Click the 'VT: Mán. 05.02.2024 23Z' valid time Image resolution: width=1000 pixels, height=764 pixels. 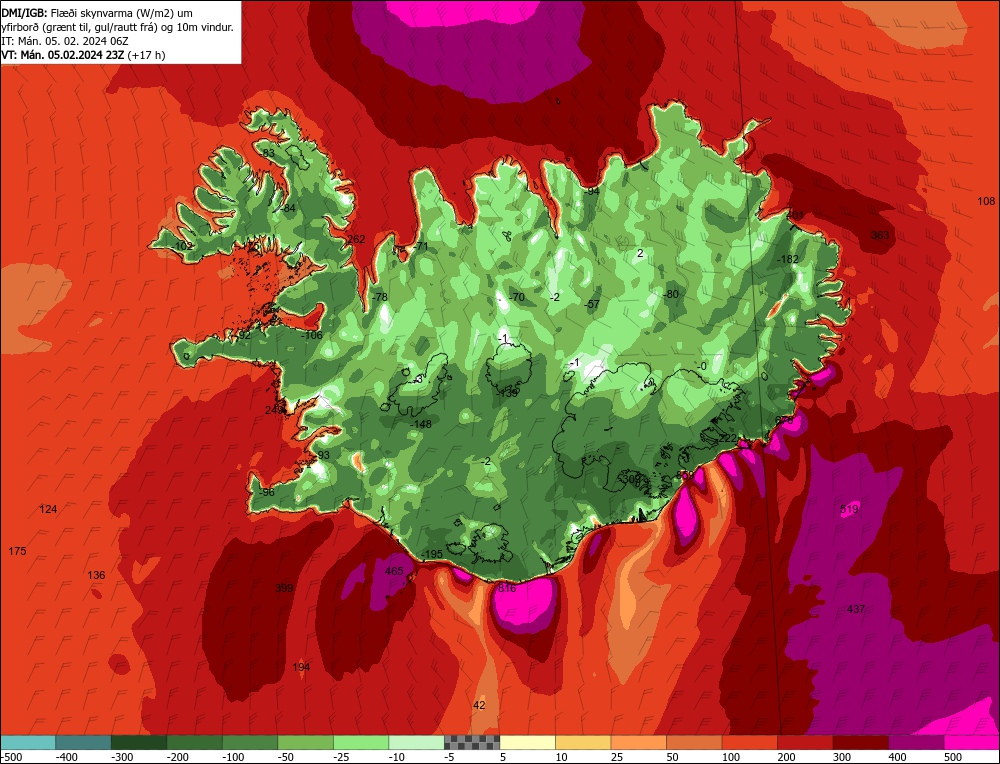[x=62, y=55]
